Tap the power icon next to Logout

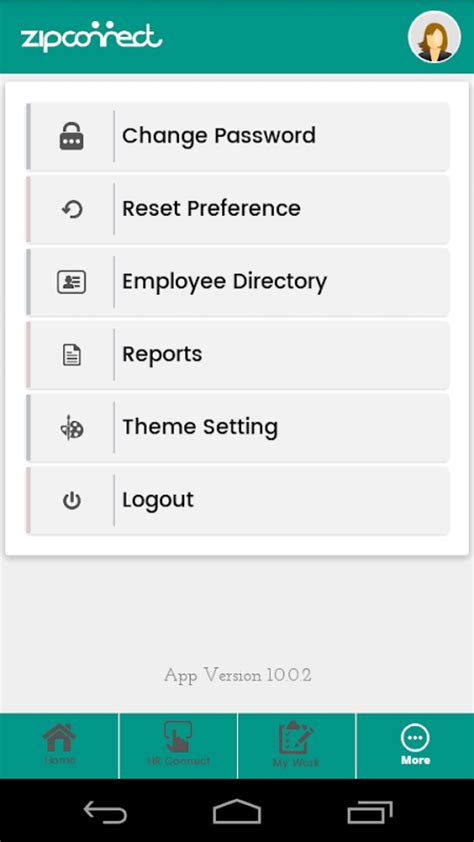point(71,501)
